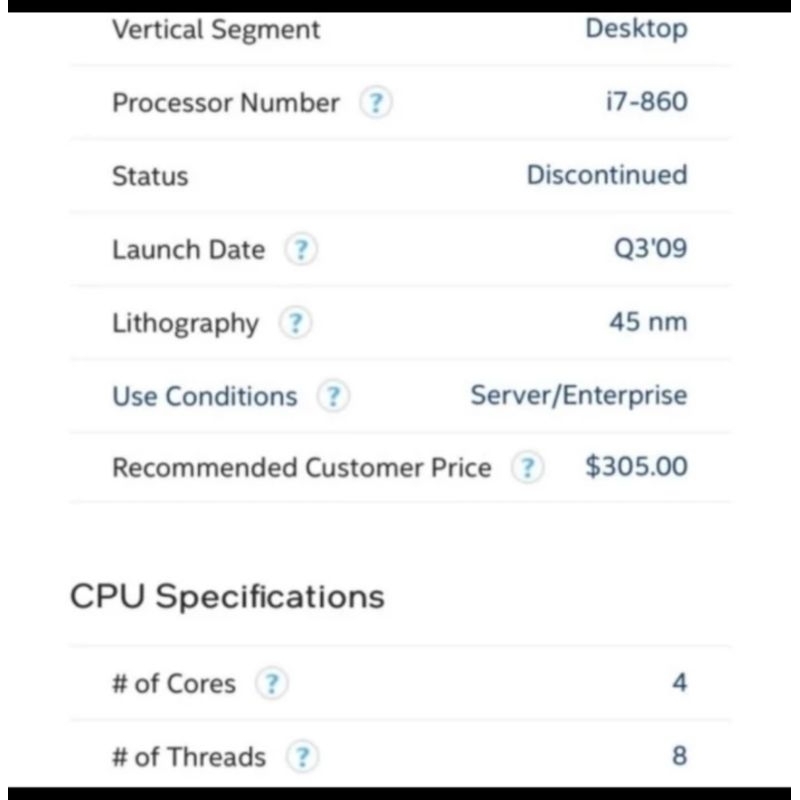Click help icon beside Processor Number
Viewport: 800px width, 800px height.
(x=375, y=103)
